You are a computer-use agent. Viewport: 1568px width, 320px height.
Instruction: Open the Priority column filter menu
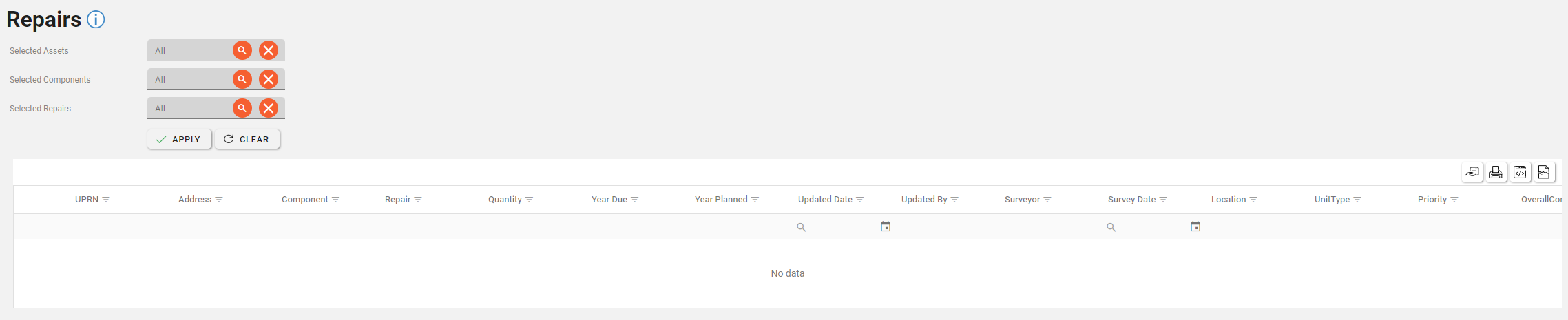[x=1454, y=200]
